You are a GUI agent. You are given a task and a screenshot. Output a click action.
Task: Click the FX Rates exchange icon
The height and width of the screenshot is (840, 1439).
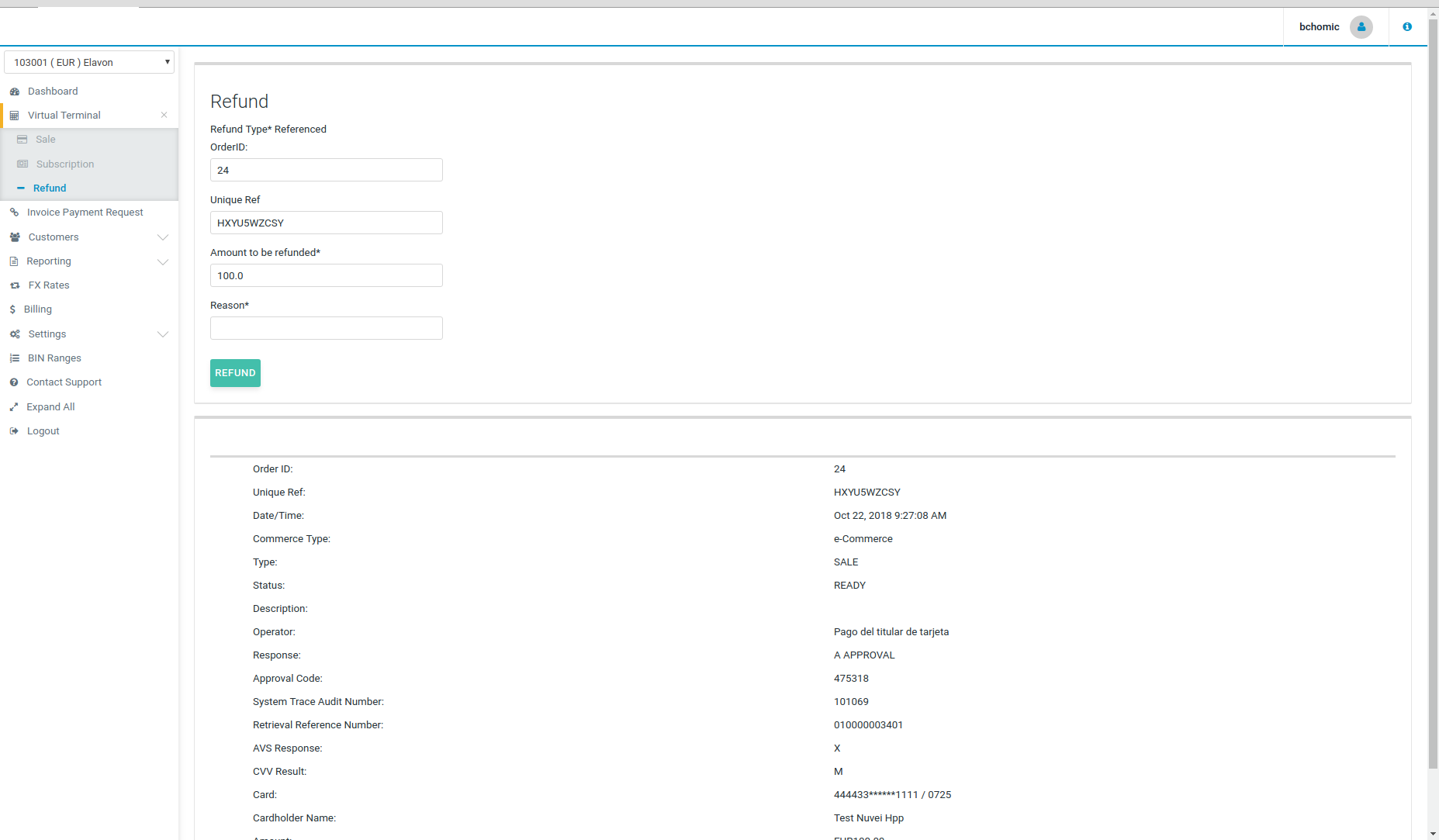[15, 285]
